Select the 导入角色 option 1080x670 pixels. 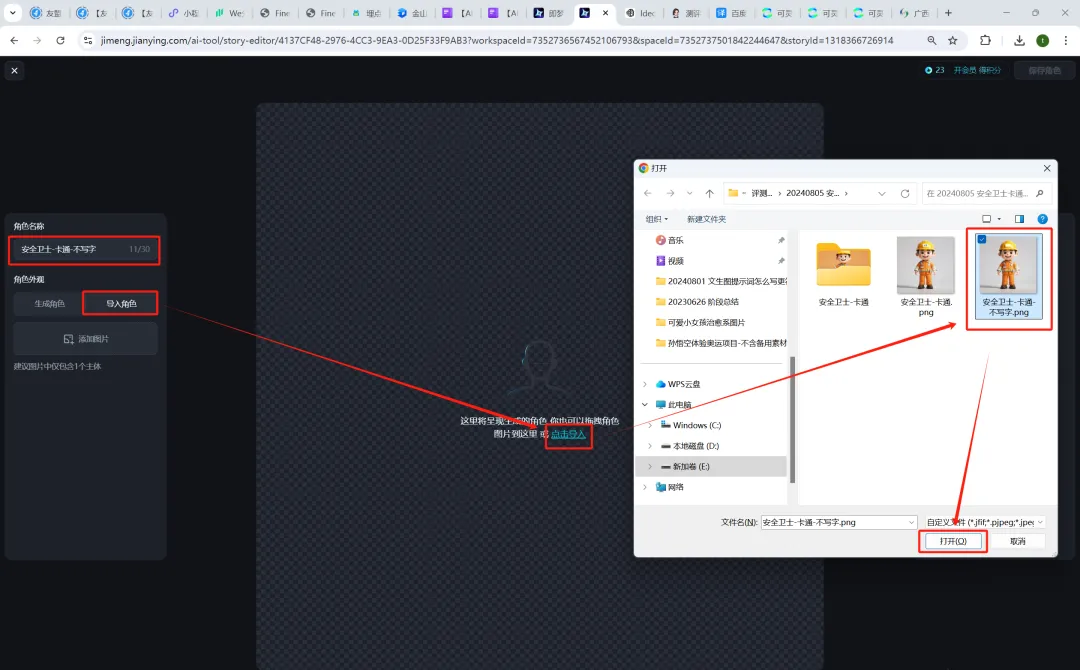[x=121, y=304]
